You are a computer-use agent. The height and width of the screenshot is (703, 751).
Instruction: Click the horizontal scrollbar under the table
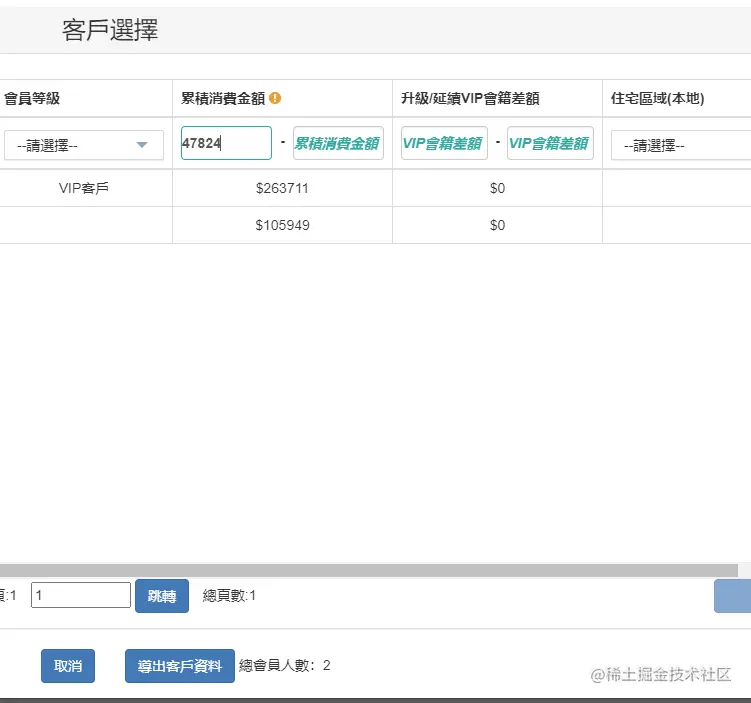pos(369,570)
